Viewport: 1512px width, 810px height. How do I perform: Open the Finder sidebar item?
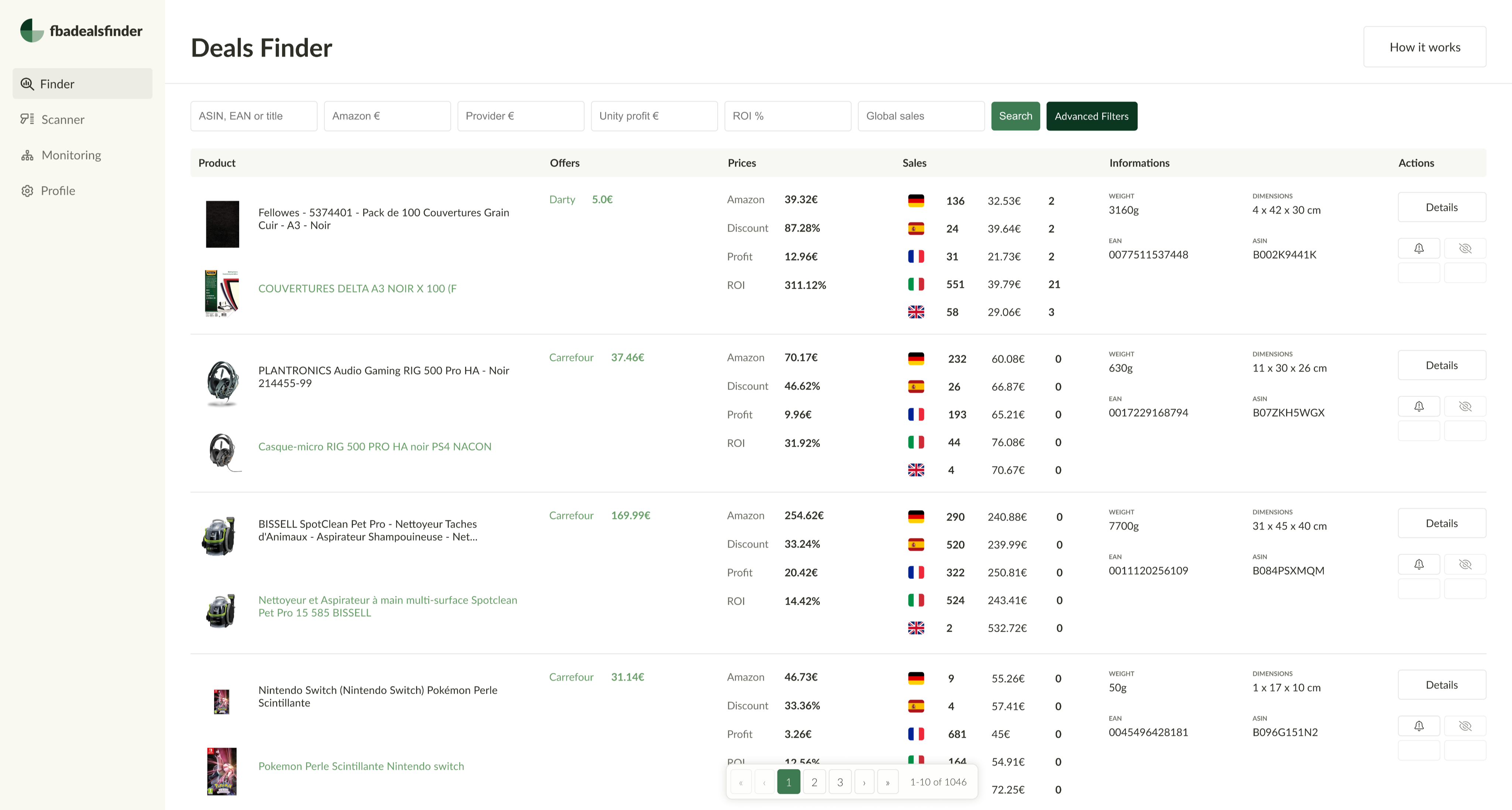82,83
